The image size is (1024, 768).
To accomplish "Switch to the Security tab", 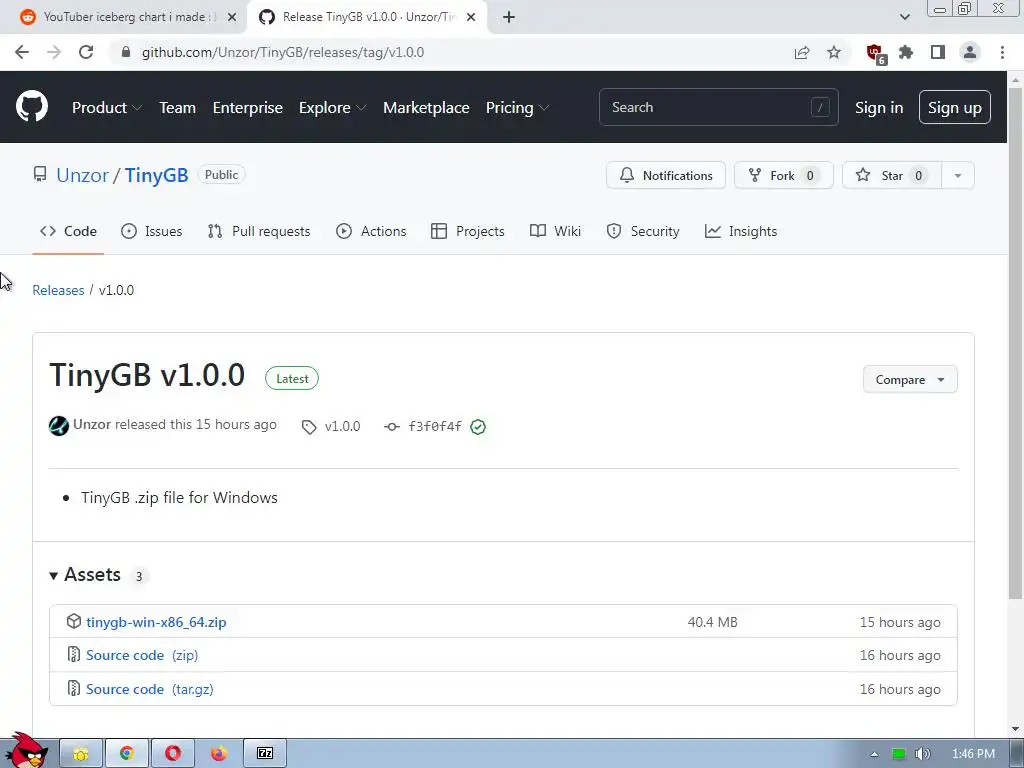I will click(643, 231).
